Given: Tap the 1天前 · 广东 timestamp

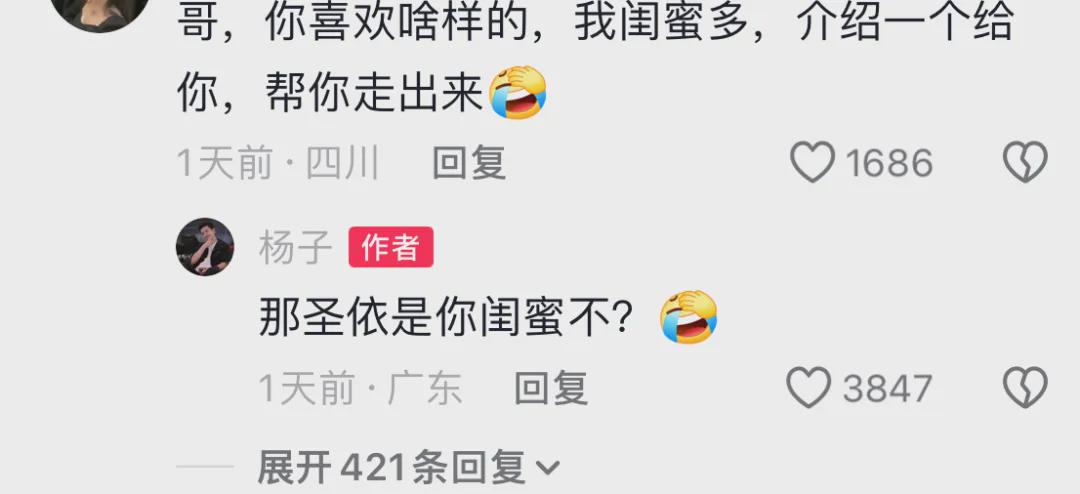Looking at the screenshot, I should (x=360, y=389).
